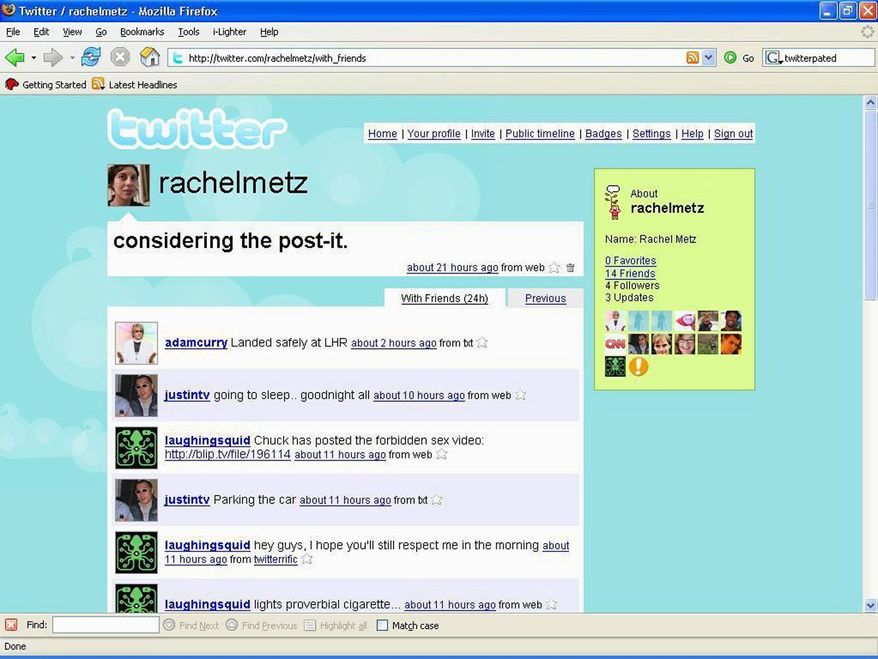This screenshot has width=878, height=659.
Task: Open the 0 Favorites link
Action: 631,260
